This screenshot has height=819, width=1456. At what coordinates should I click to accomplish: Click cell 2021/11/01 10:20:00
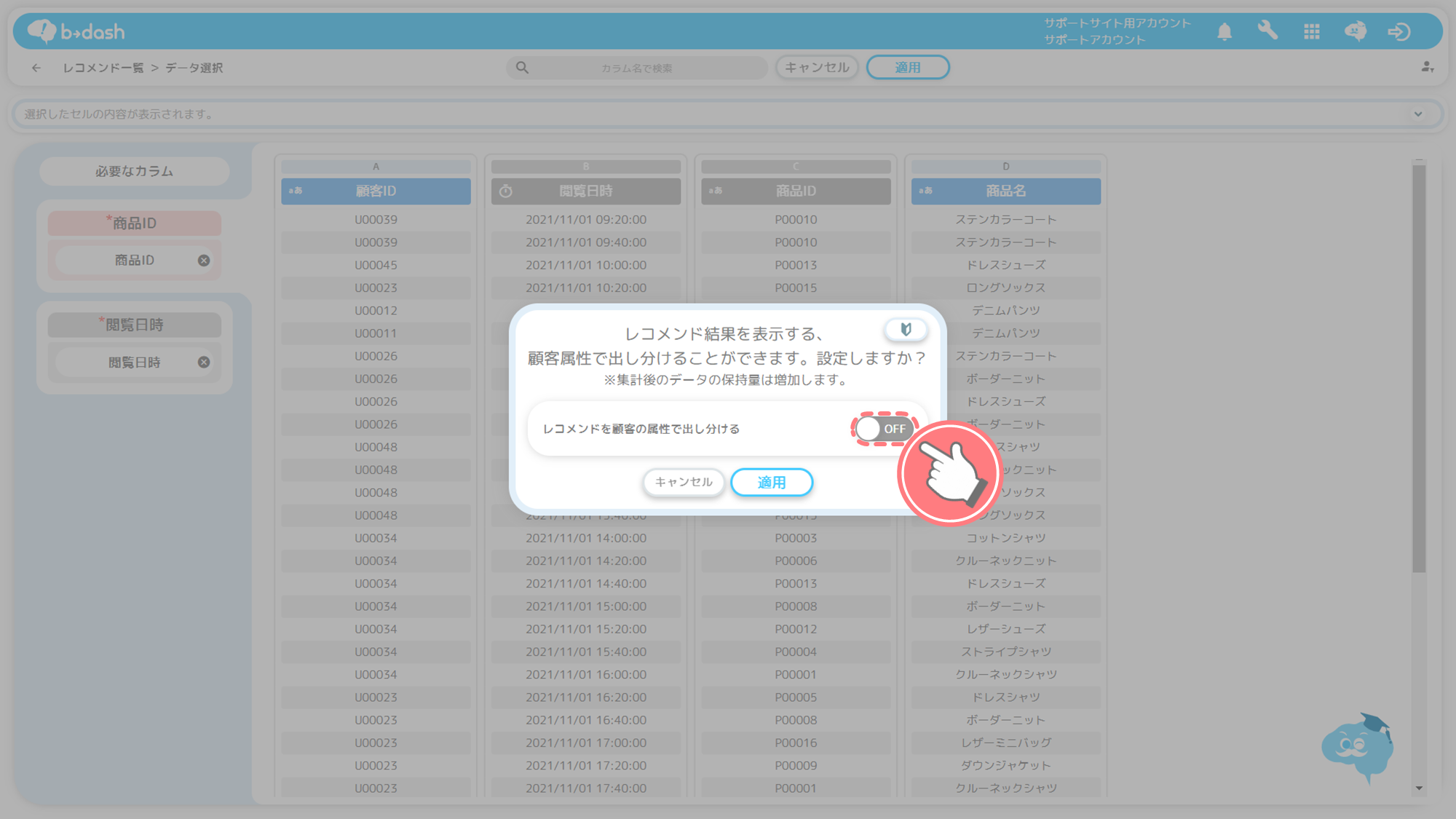point(586,288)
